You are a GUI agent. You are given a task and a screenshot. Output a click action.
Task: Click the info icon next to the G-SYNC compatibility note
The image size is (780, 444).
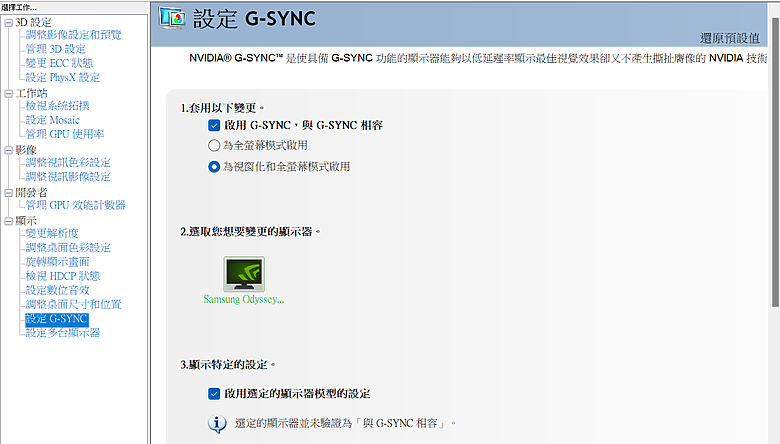(217, 424)
